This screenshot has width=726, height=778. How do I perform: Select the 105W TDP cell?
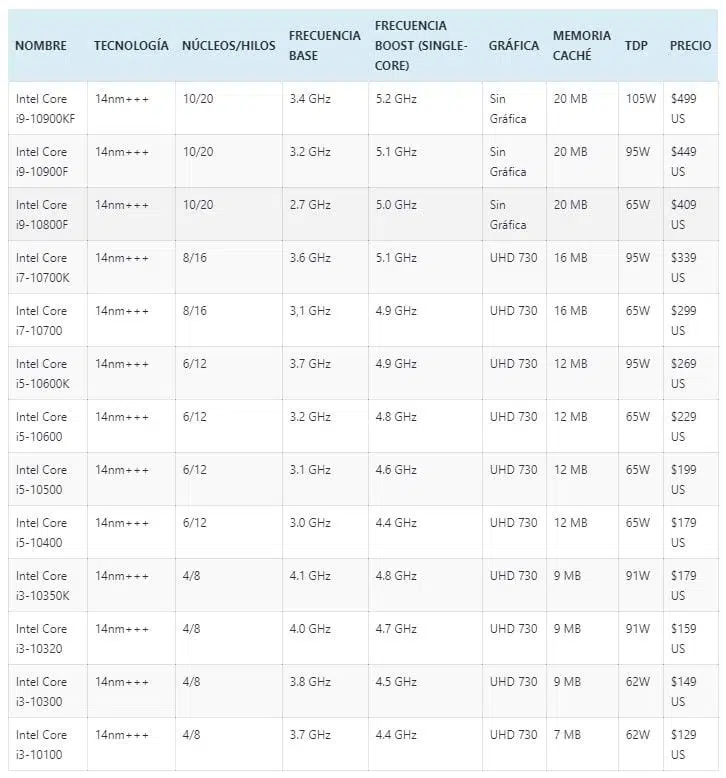point(641,108)
